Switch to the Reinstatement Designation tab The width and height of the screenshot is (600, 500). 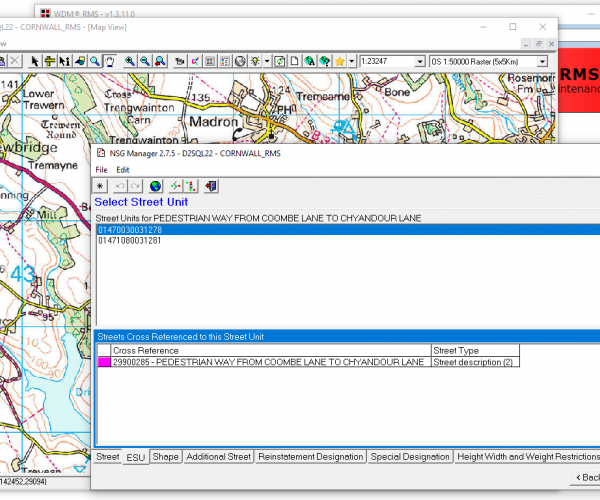tap(310, 457)
